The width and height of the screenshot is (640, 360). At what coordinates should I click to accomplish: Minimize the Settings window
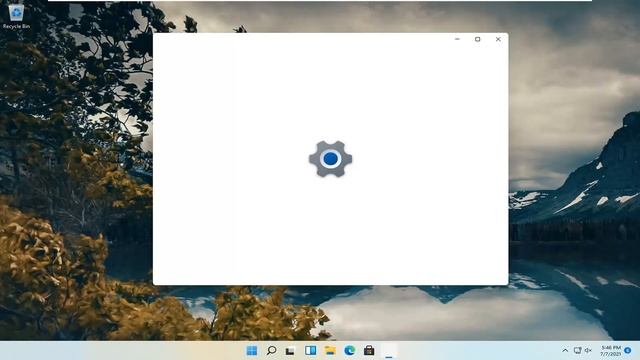click(x=457, y=39)
